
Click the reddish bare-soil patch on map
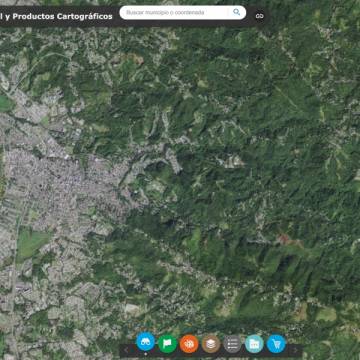[284, 239]
